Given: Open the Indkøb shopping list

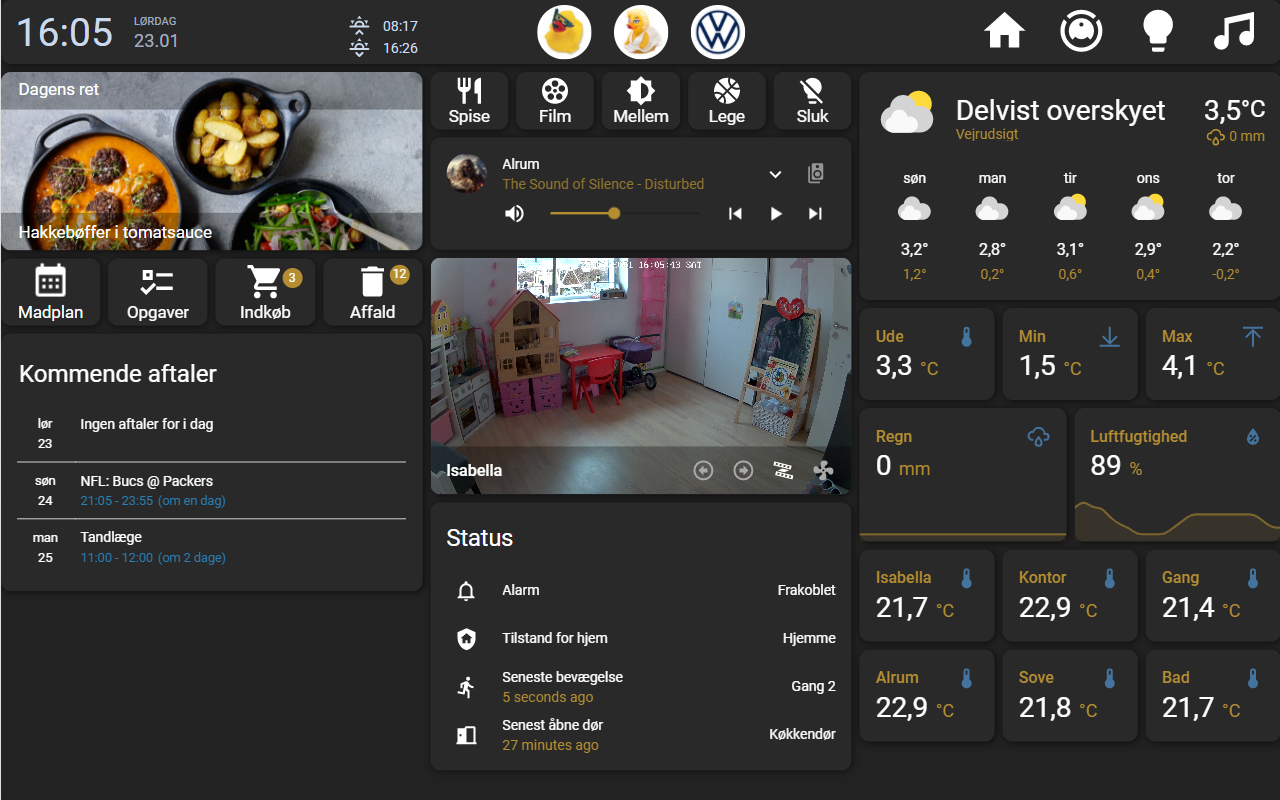Looking at the screenshot, I should click(265, 292).
